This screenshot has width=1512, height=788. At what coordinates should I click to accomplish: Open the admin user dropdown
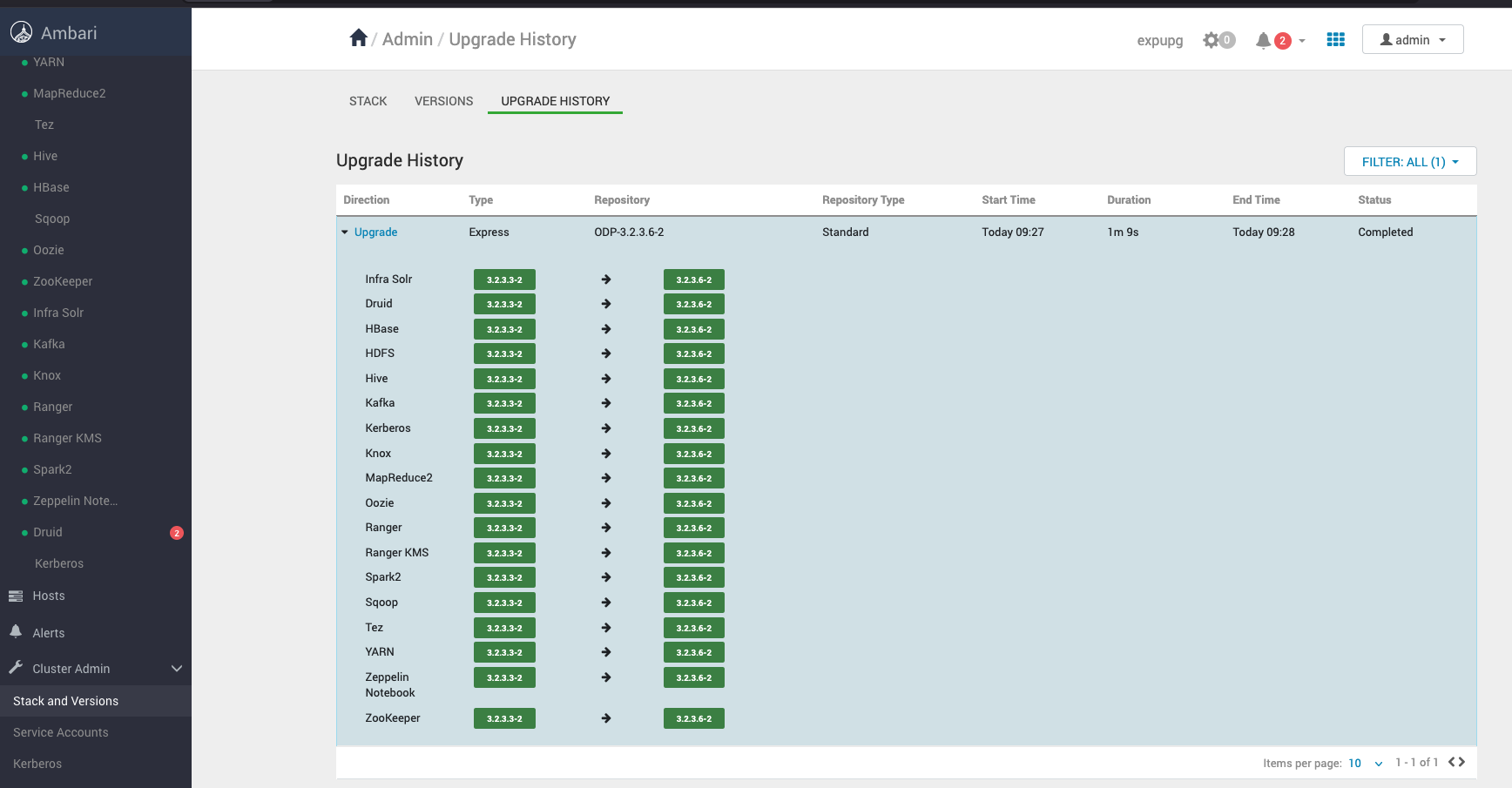[1413, 39]
